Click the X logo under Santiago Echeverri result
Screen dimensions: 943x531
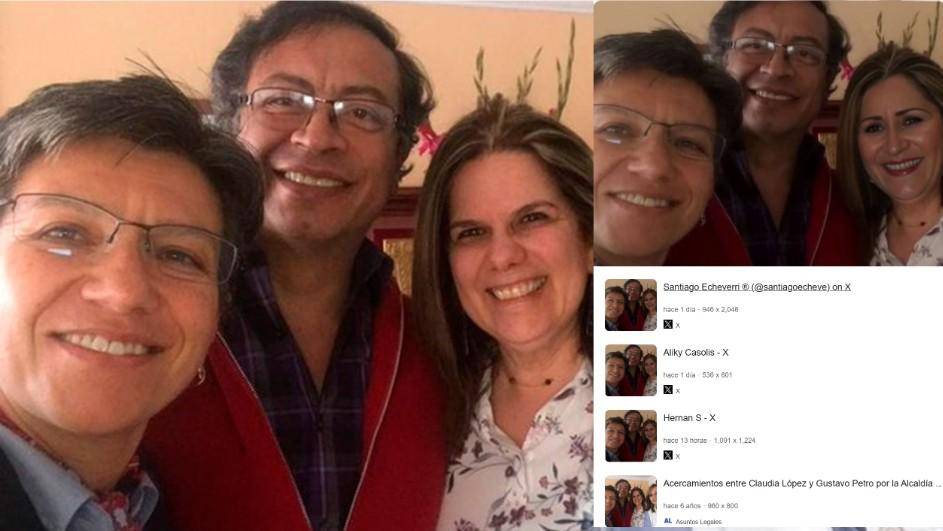pyautogui.click(x=668, y=325)
